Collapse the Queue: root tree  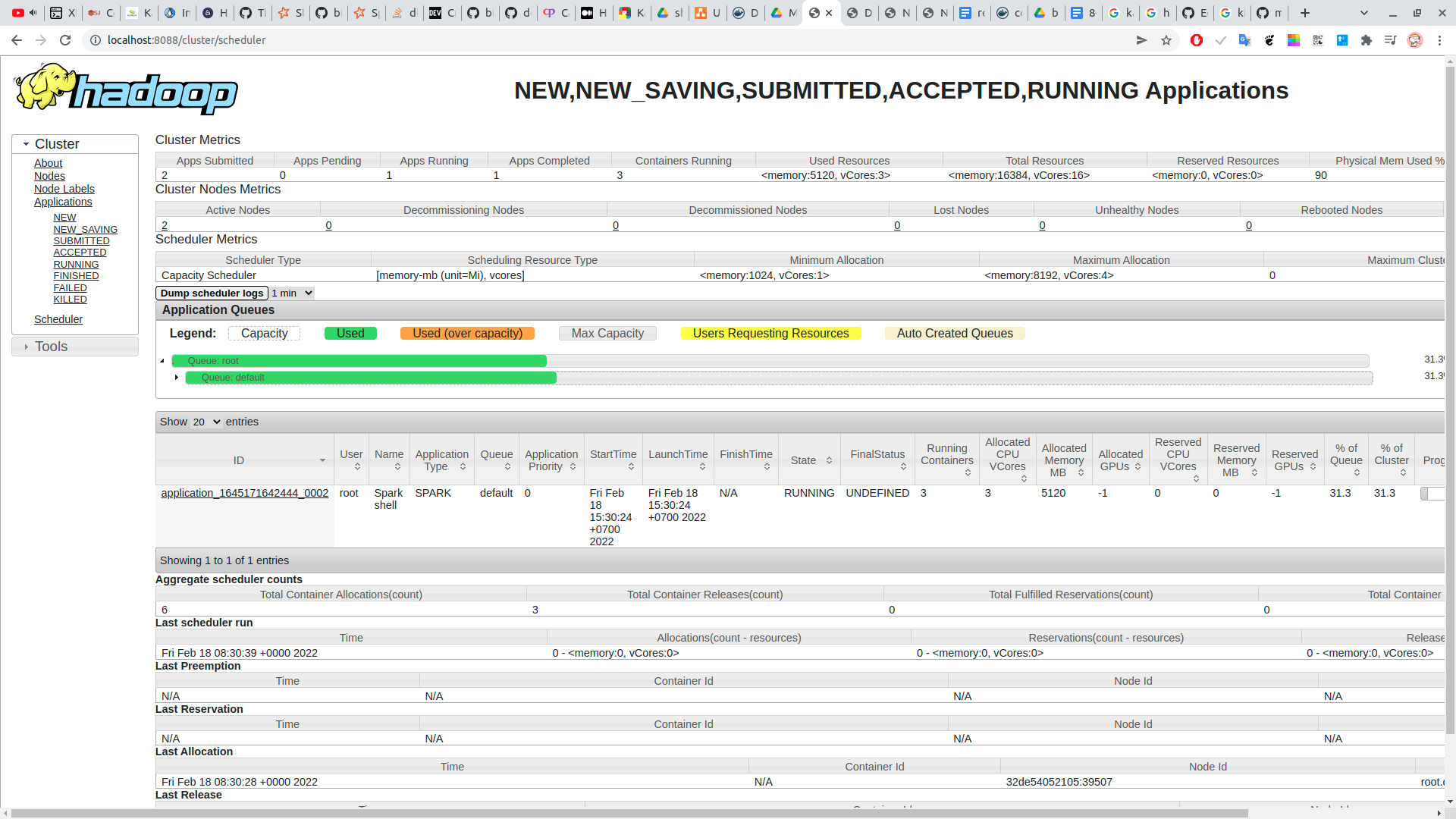(162, 361)
